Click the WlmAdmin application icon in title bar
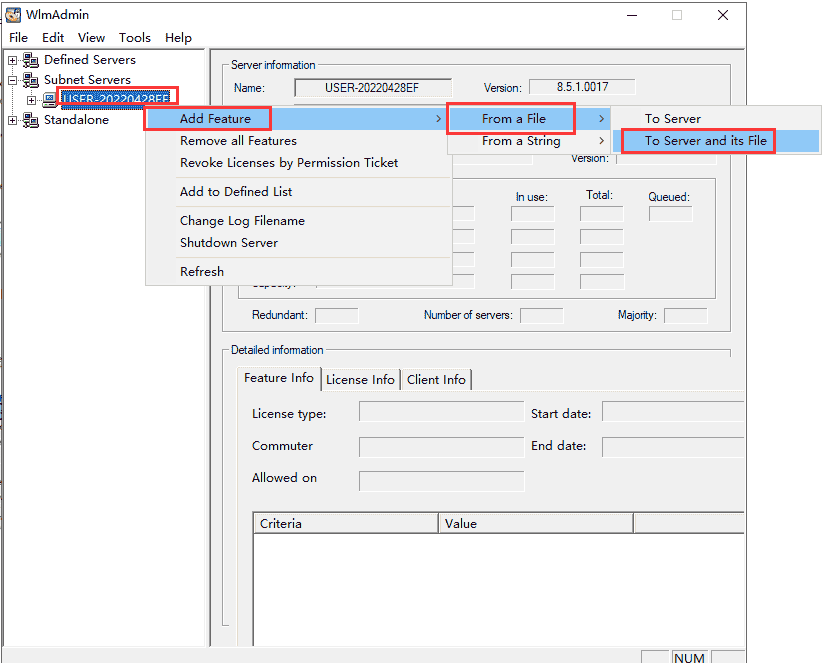Viewport: 828px width, 663px height. [x=13, y=15]
